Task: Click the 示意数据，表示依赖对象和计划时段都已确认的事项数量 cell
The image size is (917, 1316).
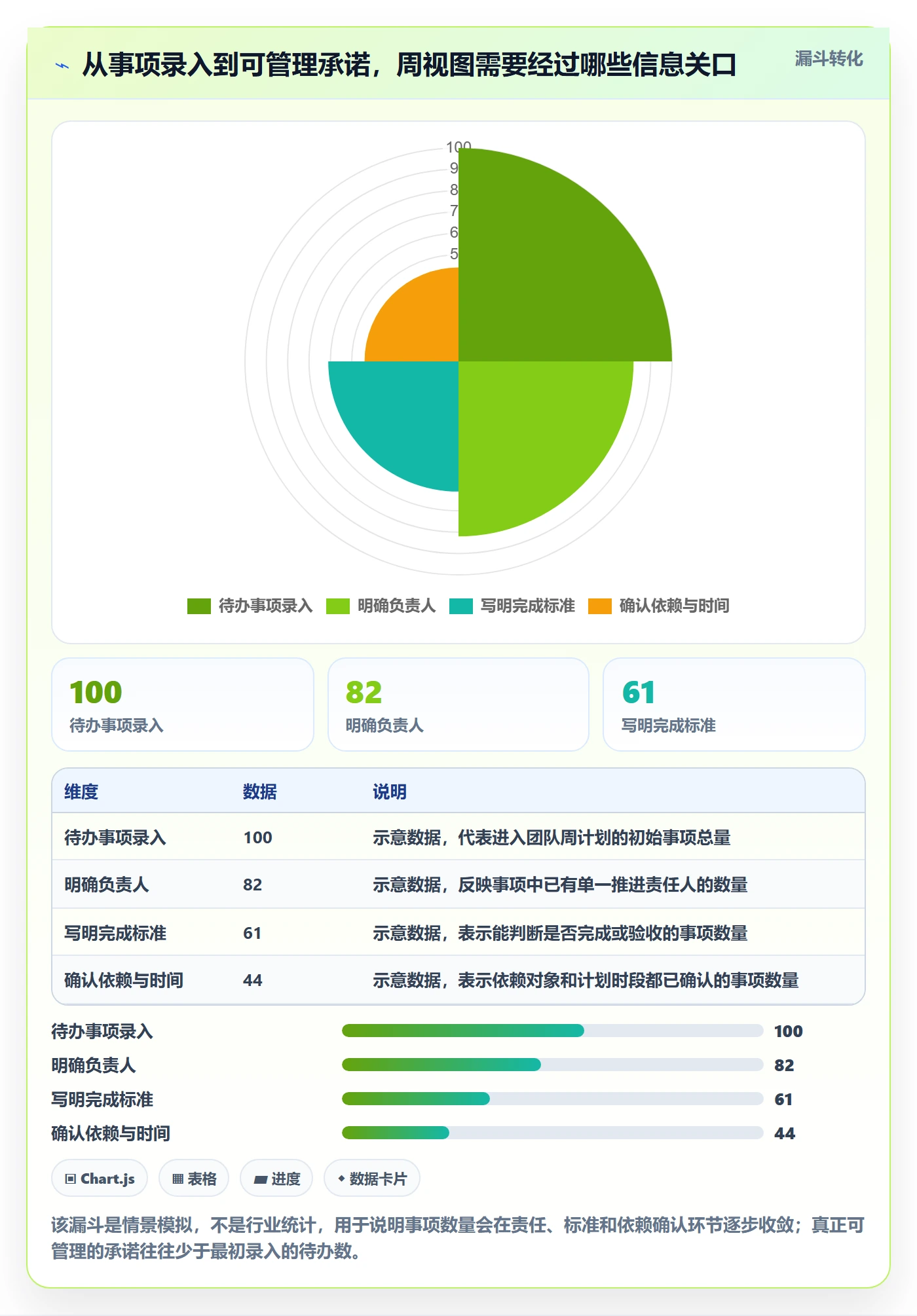Action: [x=586, y=980]
